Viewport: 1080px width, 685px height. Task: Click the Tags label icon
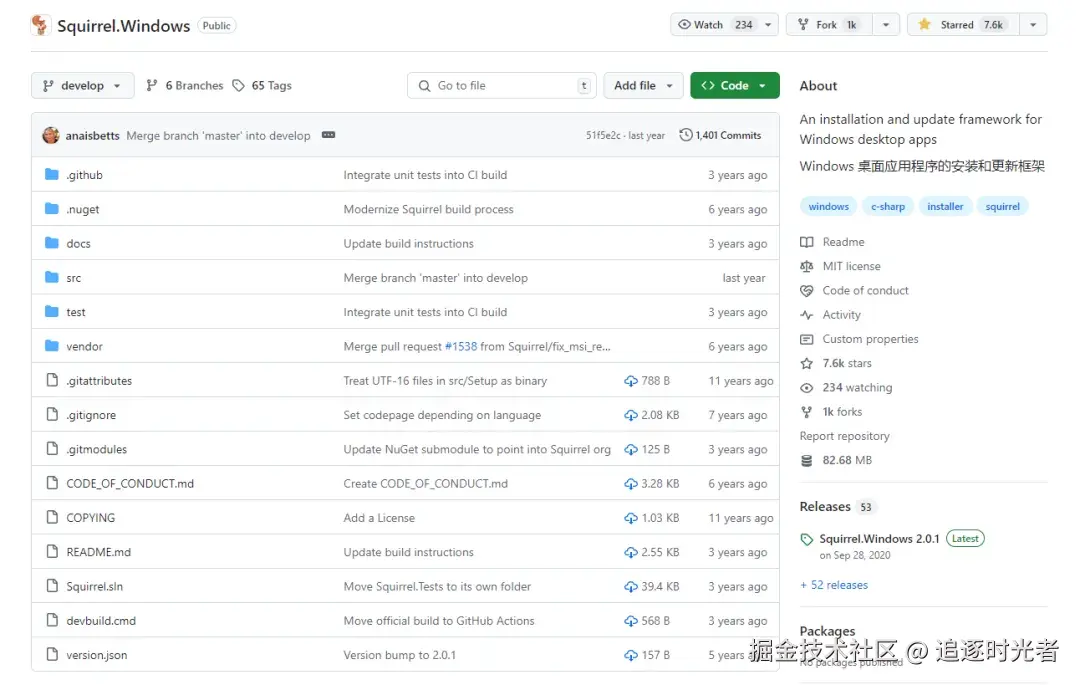point(238,86)
